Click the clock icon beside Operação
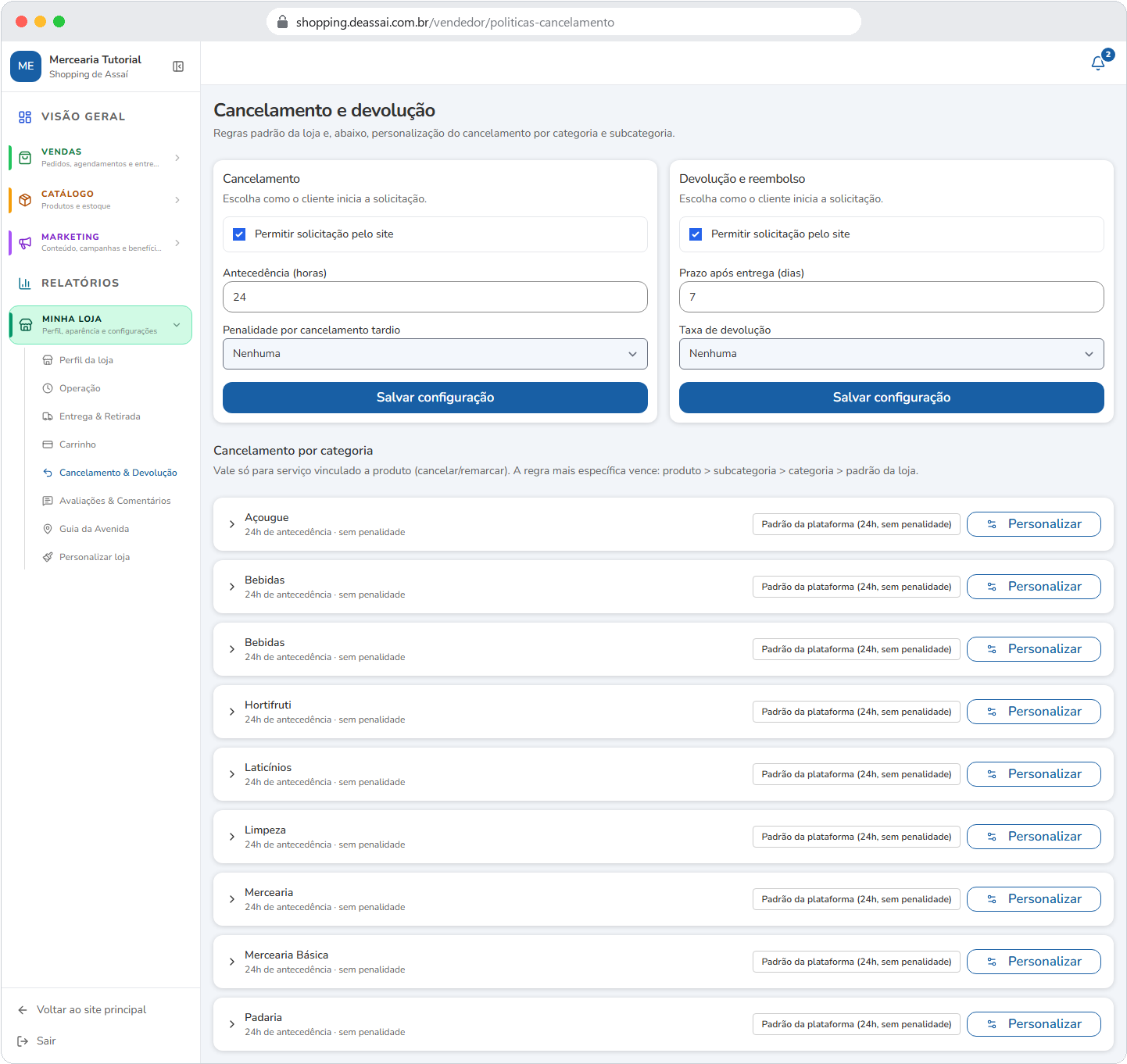 48,388
